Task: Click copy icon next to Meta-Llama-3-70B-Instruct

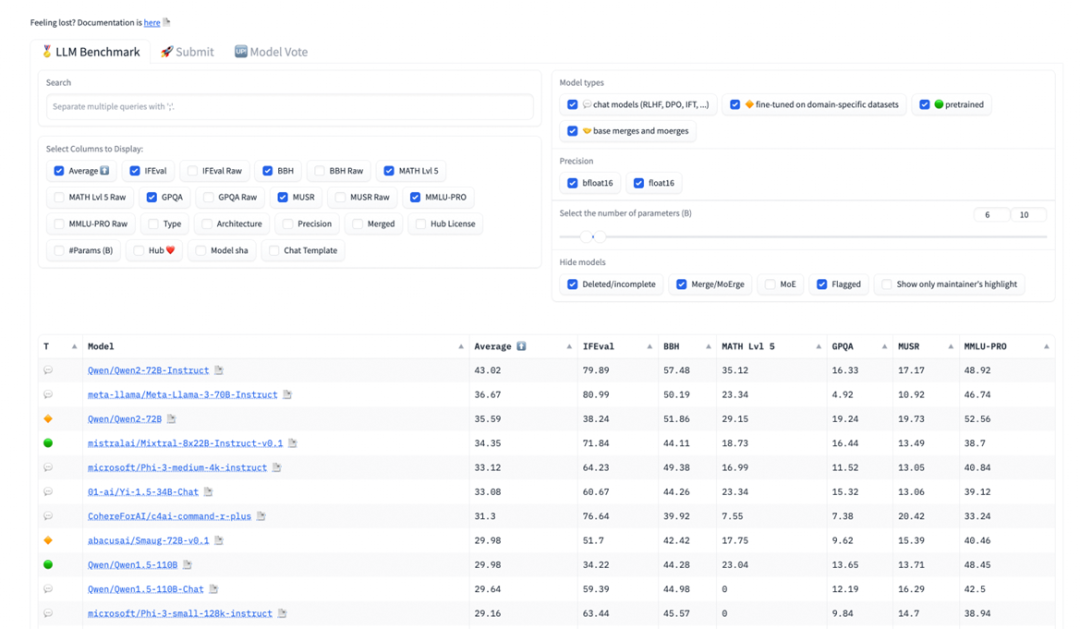Action: (x=287, y=395)
